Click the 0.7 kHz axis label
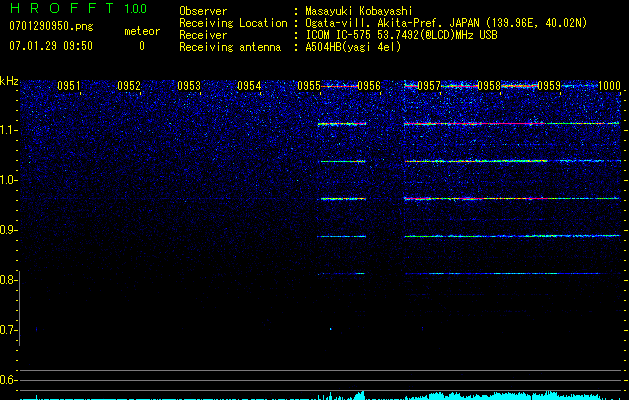 click(x=6, y=330)
